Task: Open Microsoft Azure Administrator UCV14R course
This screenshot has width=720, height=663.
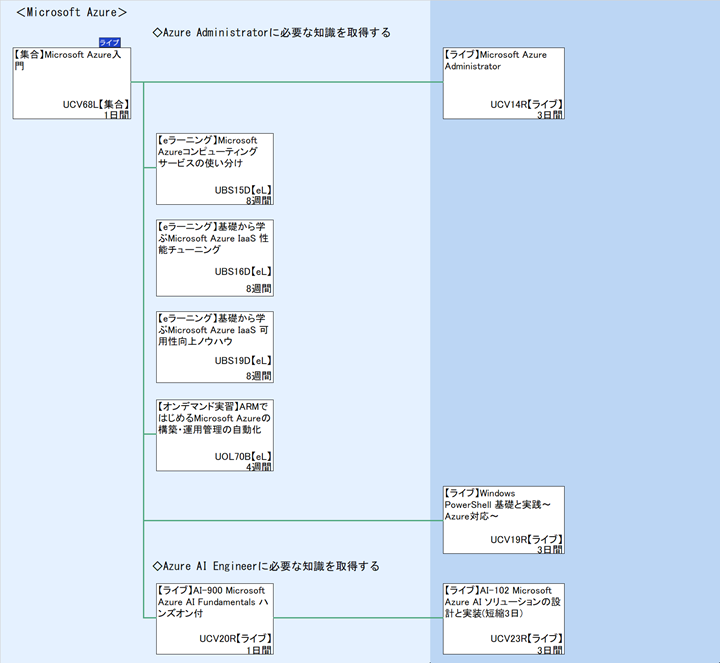Action: coord(504,83)
